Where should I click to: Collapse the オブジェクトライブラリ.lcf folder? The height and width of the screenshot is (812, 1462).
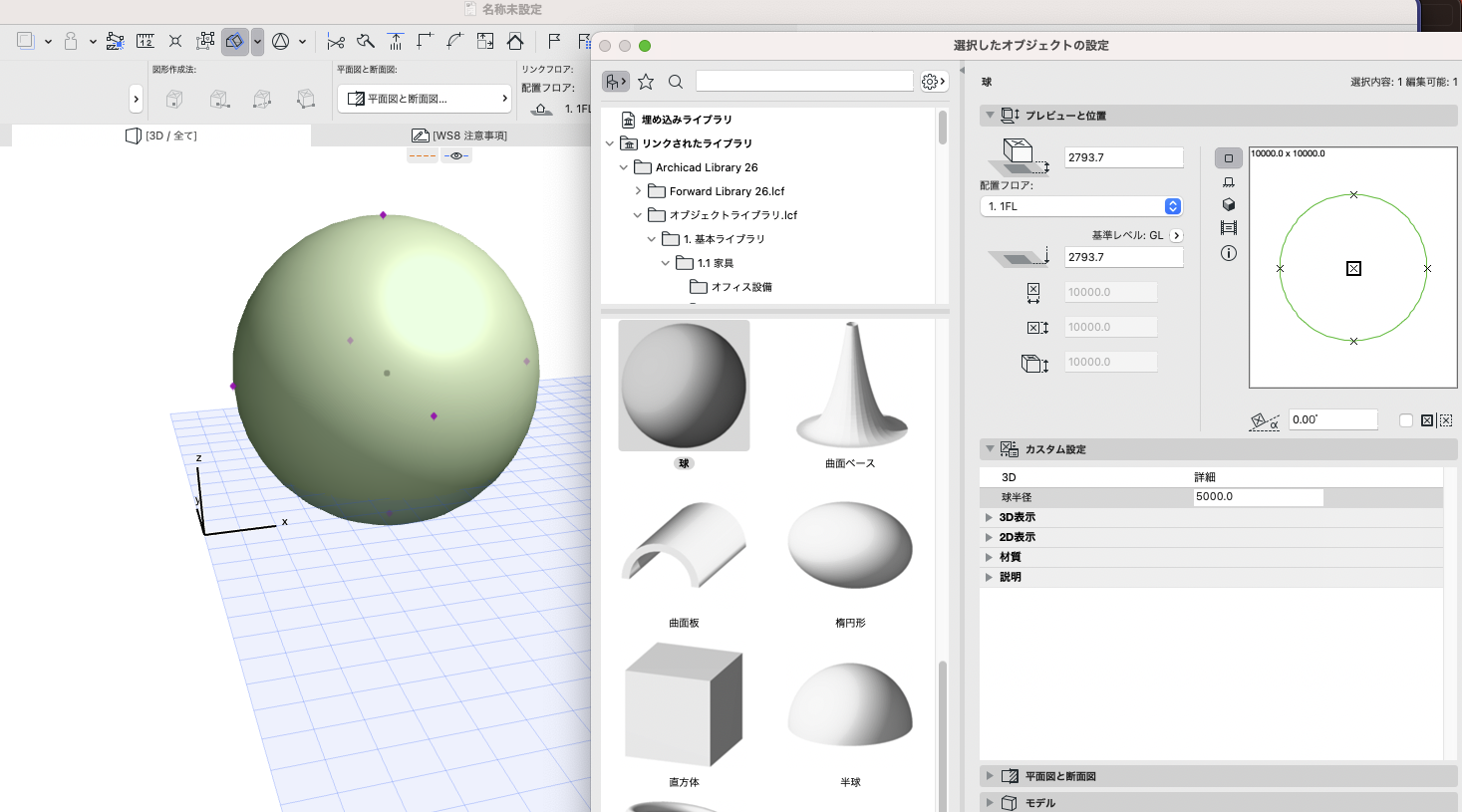[638, 215]
